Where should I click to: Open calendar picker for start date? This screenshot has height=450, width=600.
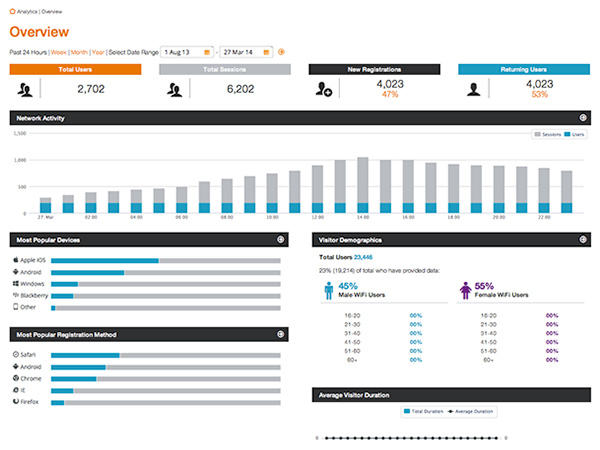pyautogui.click(x=207, y=51)
